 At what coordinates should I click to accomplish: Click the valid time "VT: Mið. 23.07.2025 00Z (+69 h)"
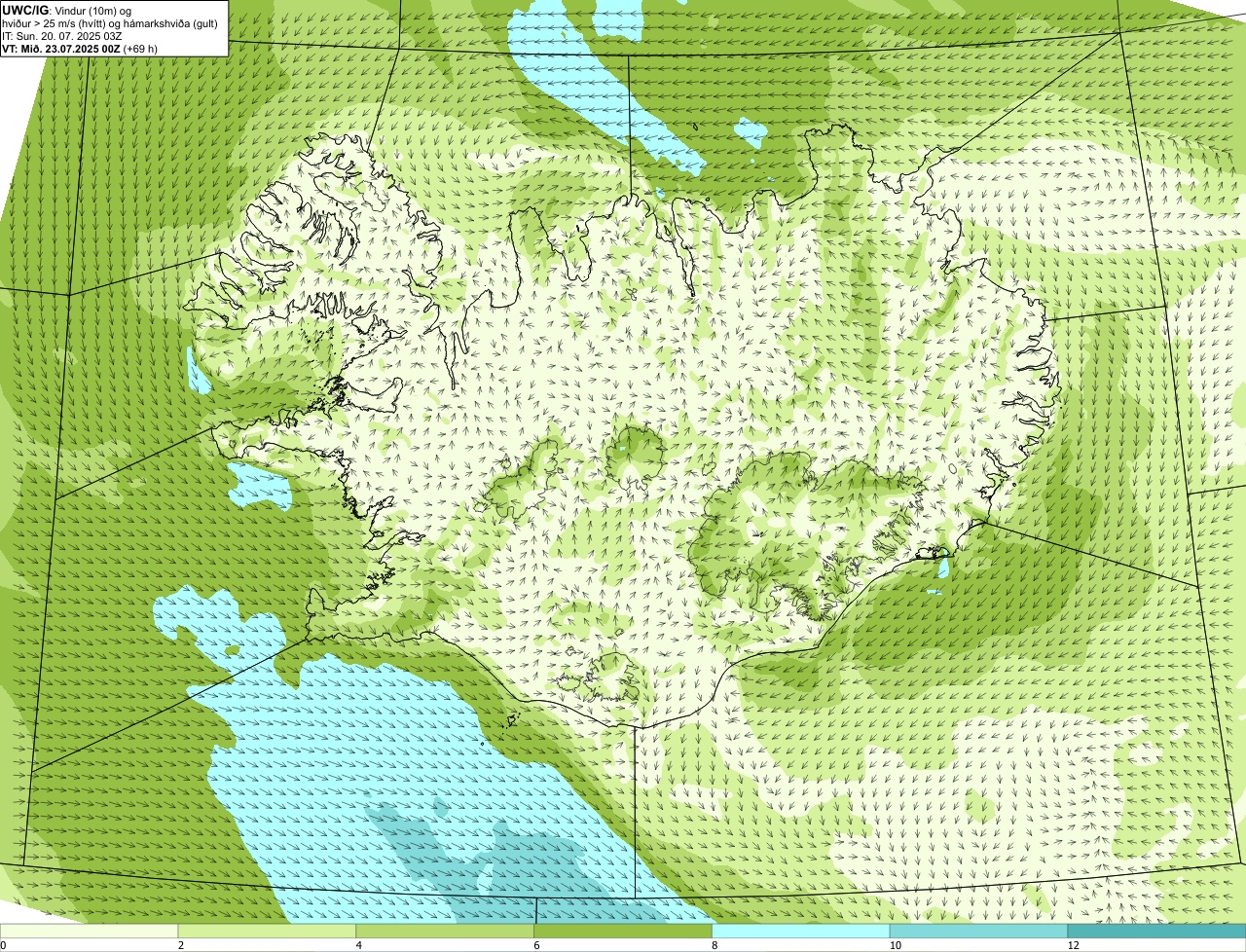80,49
